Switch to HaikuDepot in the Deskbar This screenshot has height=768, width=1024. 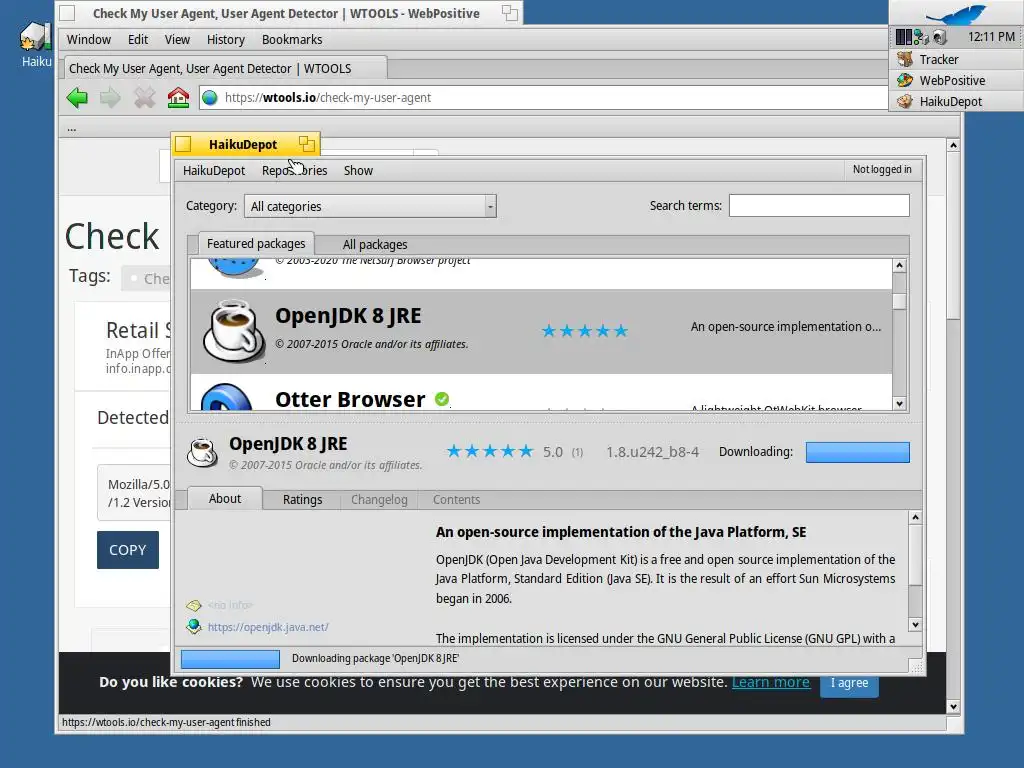957,101
